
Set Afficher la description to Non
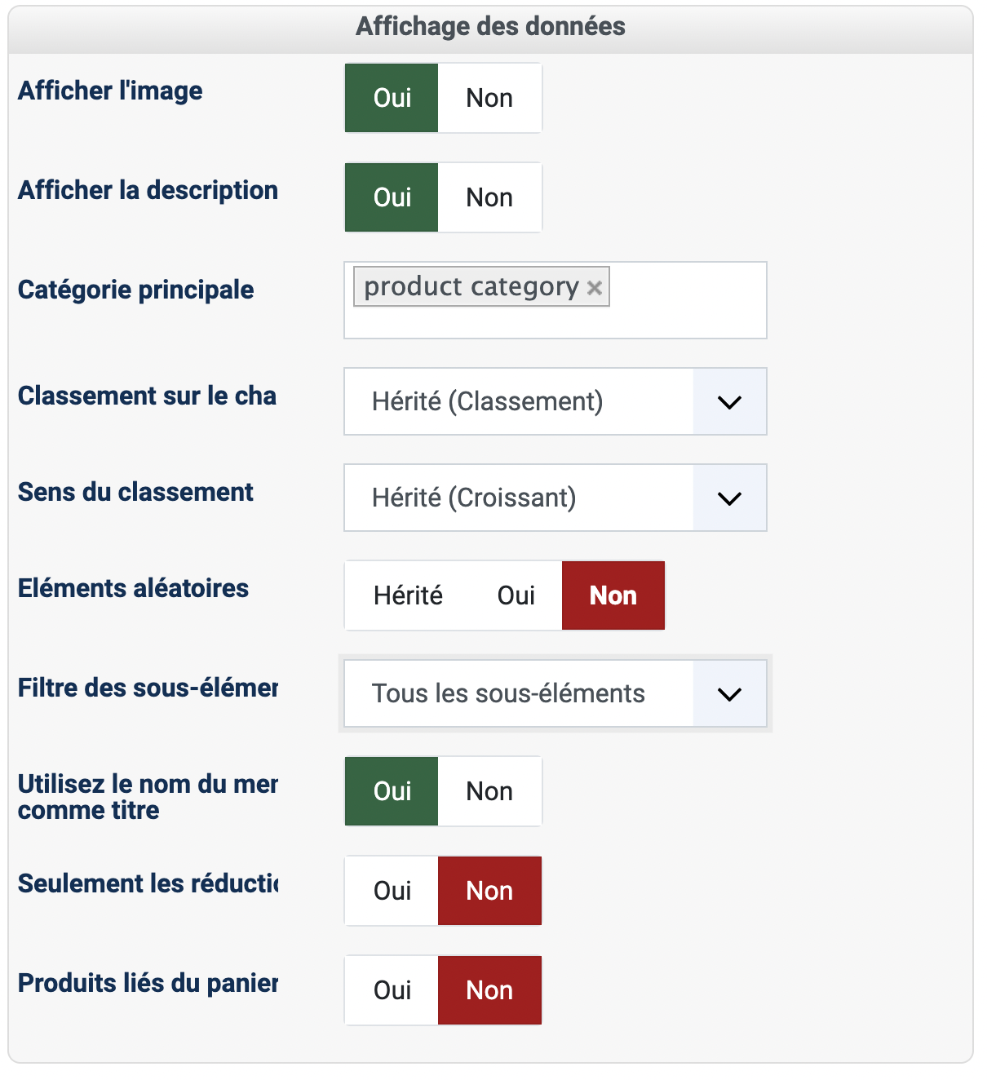coord(489,197)
